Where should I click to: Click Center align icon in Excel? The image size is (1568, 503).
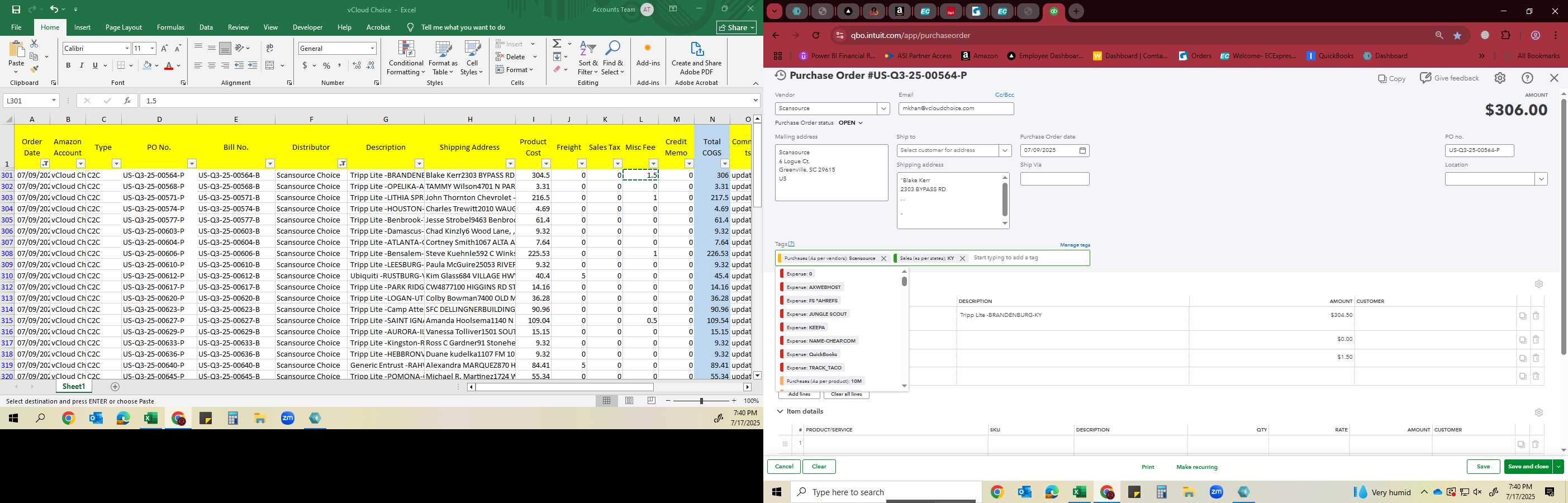pos(211,65)
